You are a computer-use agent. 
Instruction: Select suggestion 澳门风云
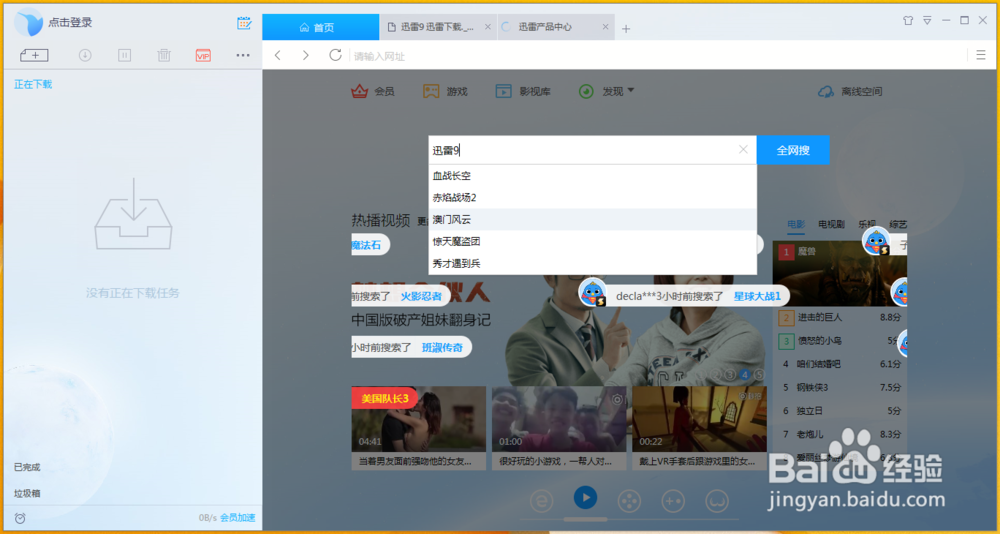pyautogui.click(x=592, y=219)
